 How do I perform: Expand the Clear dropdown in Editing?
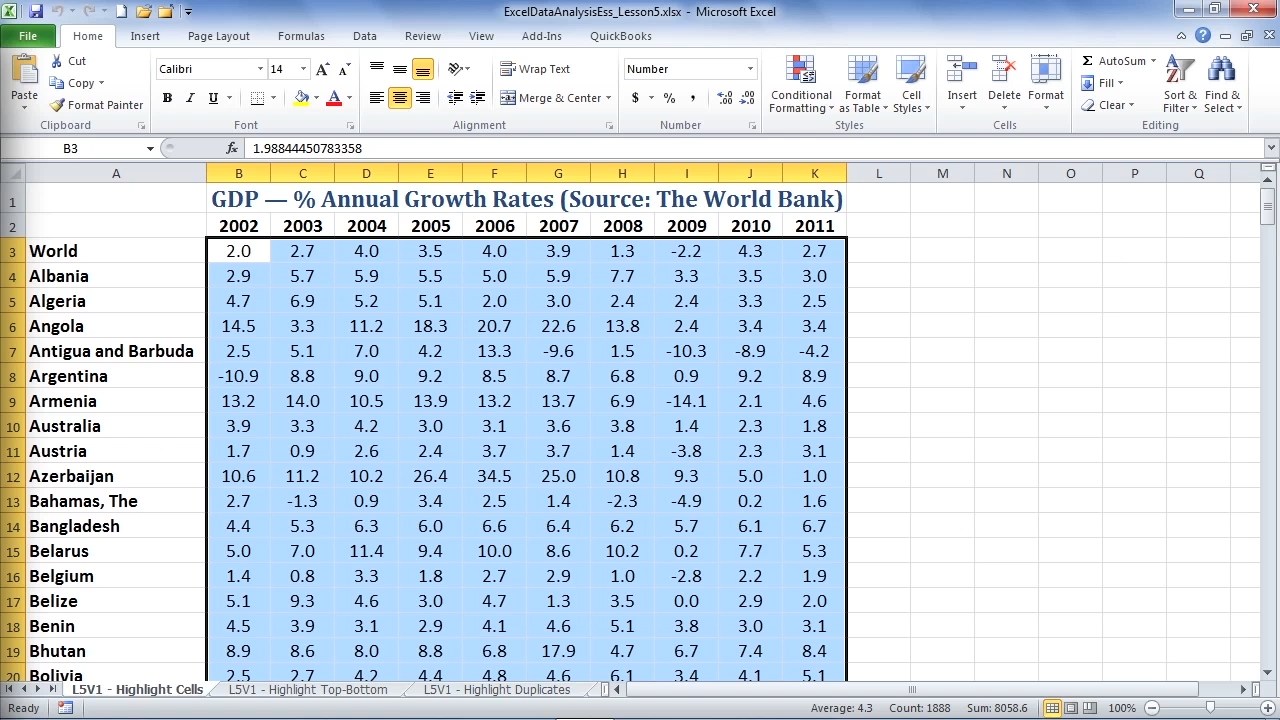click(1131, 105)
